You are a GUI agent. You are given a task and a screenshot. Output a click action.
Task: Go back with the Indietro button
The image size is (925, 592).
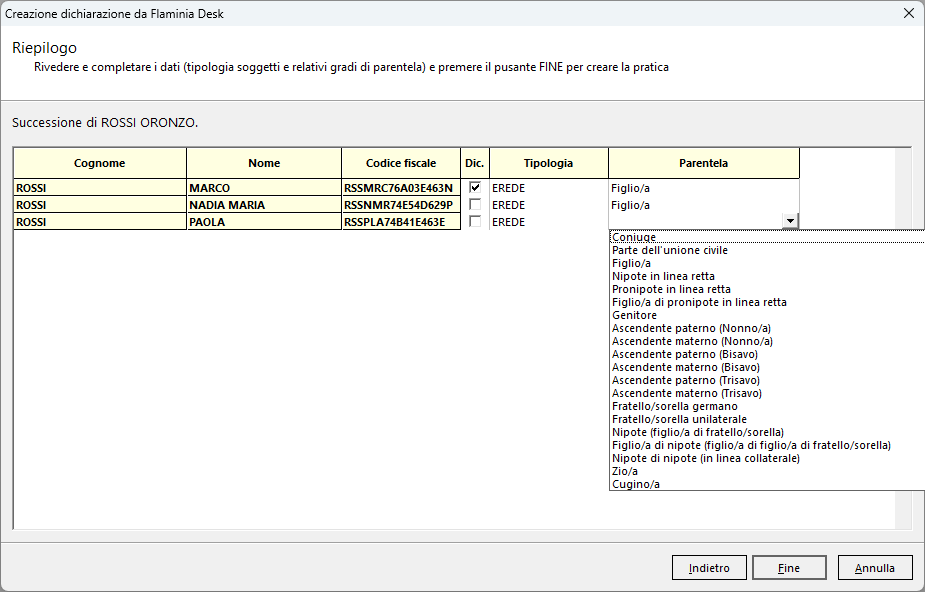click(x=709, y=568)
